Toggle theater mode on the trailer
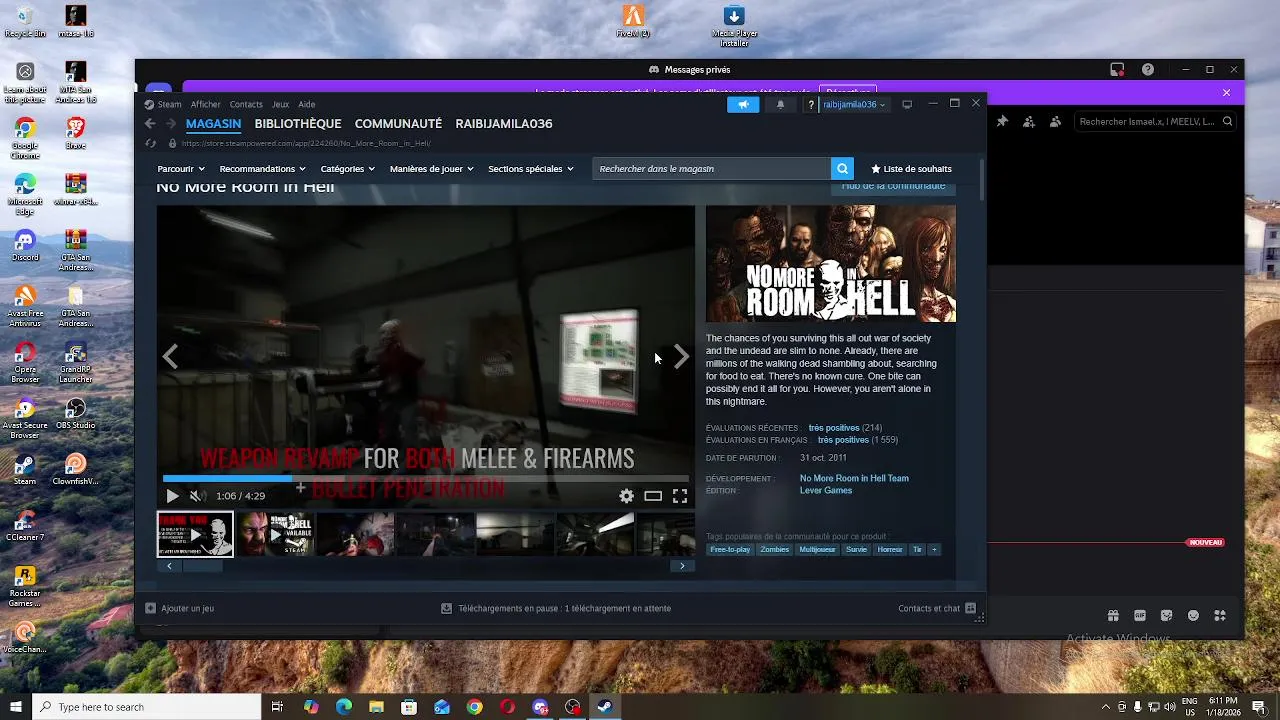This screenshot has height=720, width=1280. pos(653,496)
